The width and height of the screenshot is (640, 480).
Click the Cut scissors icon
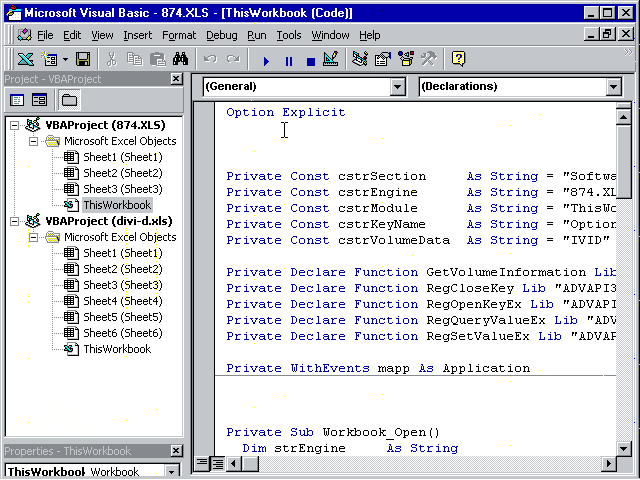pyautogui.click(x=111, y=60)
